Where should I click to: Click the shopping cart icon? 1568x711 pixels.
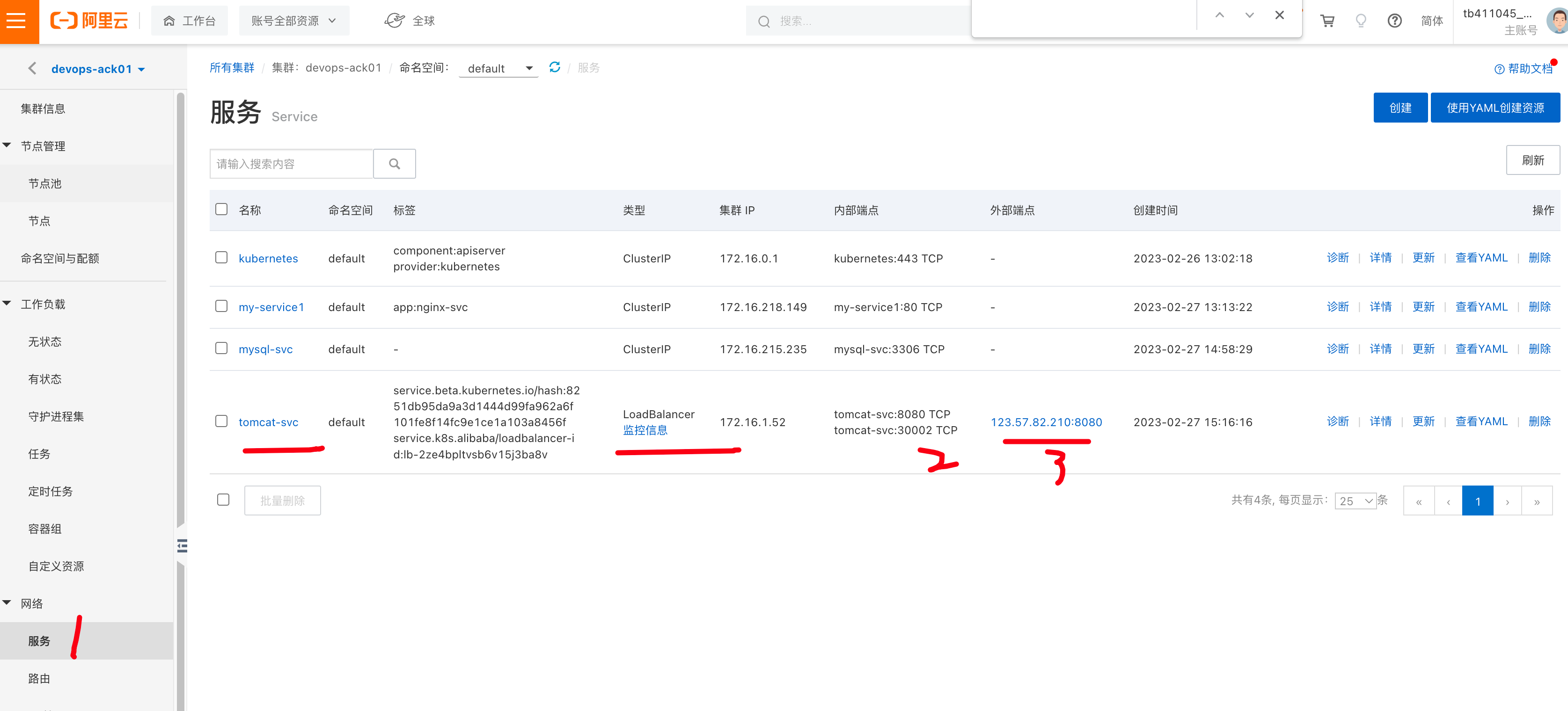1327,22
